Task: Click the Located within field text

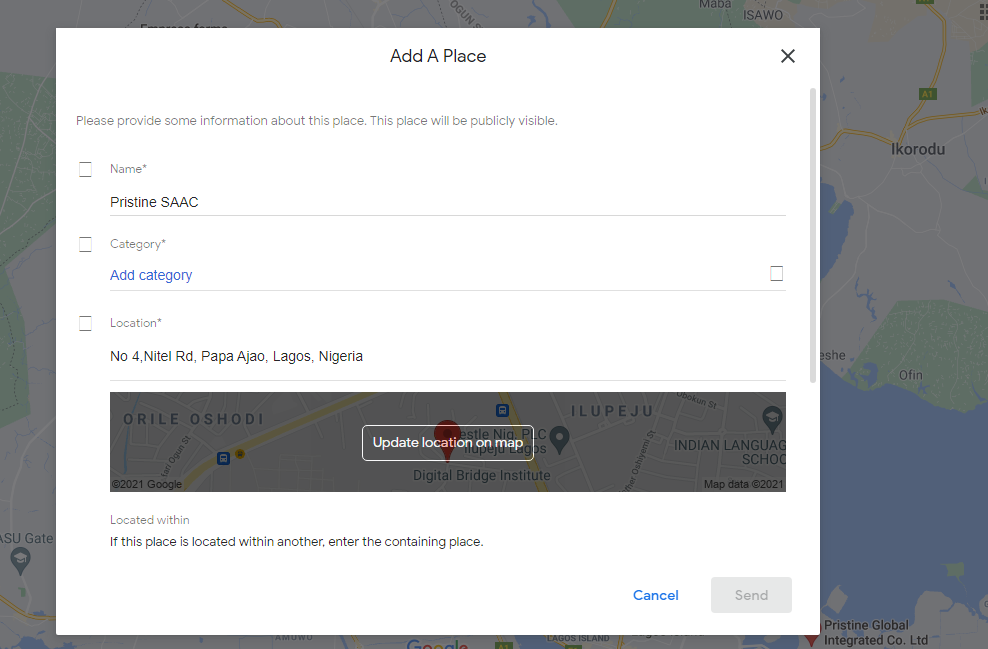Action: [x=296, y=542]
